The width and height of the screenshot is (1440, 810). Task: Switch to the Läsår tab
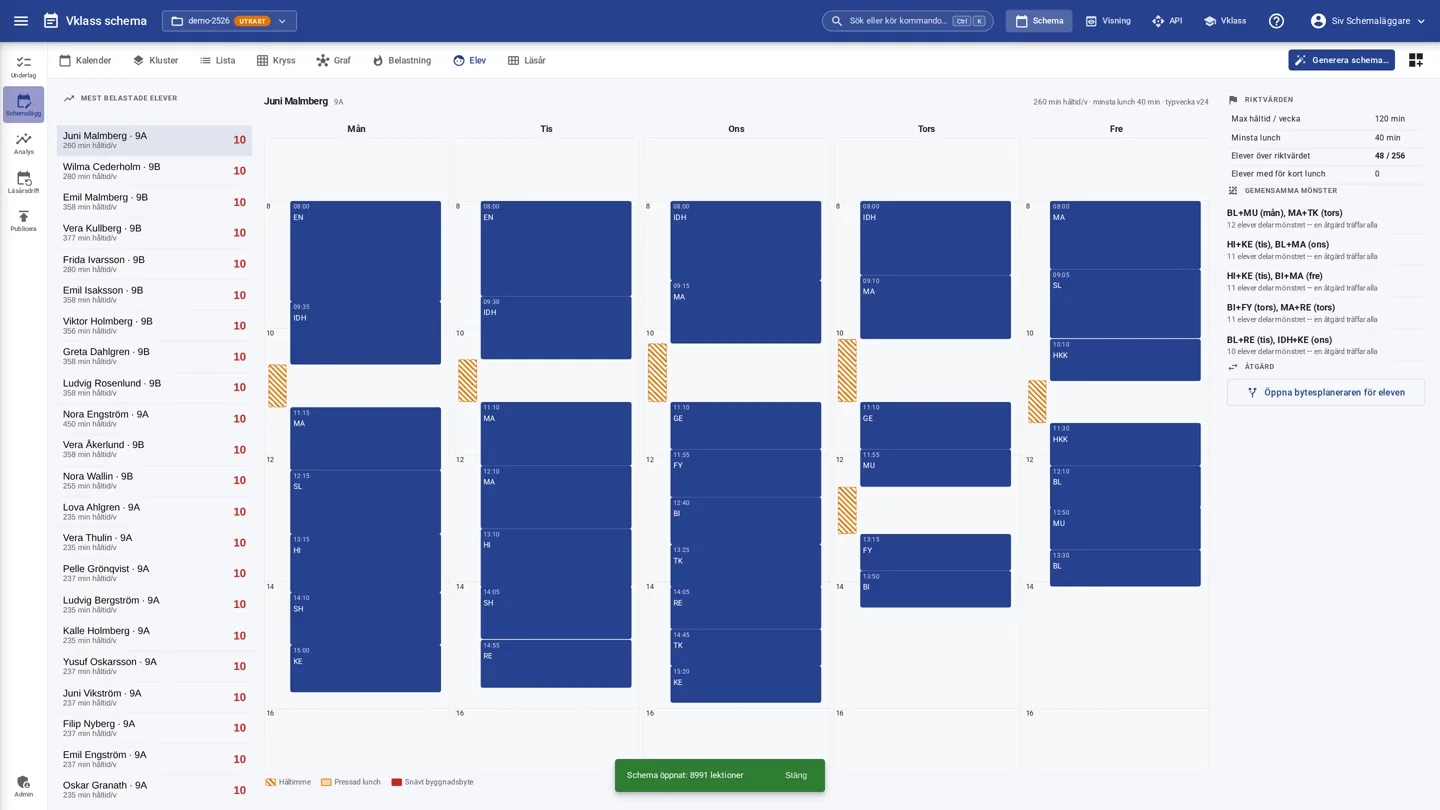(526, 60)
